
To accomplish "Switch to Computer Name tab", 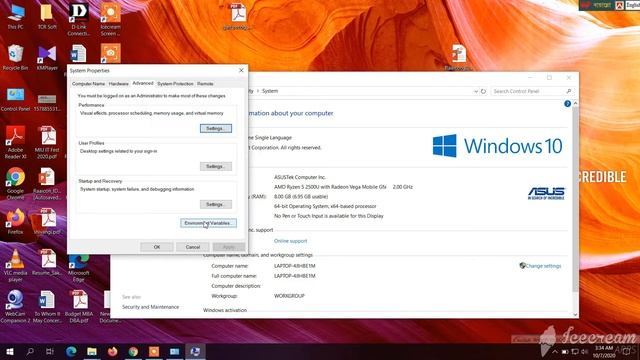I will pyautogui.click(x=88, y=84).
